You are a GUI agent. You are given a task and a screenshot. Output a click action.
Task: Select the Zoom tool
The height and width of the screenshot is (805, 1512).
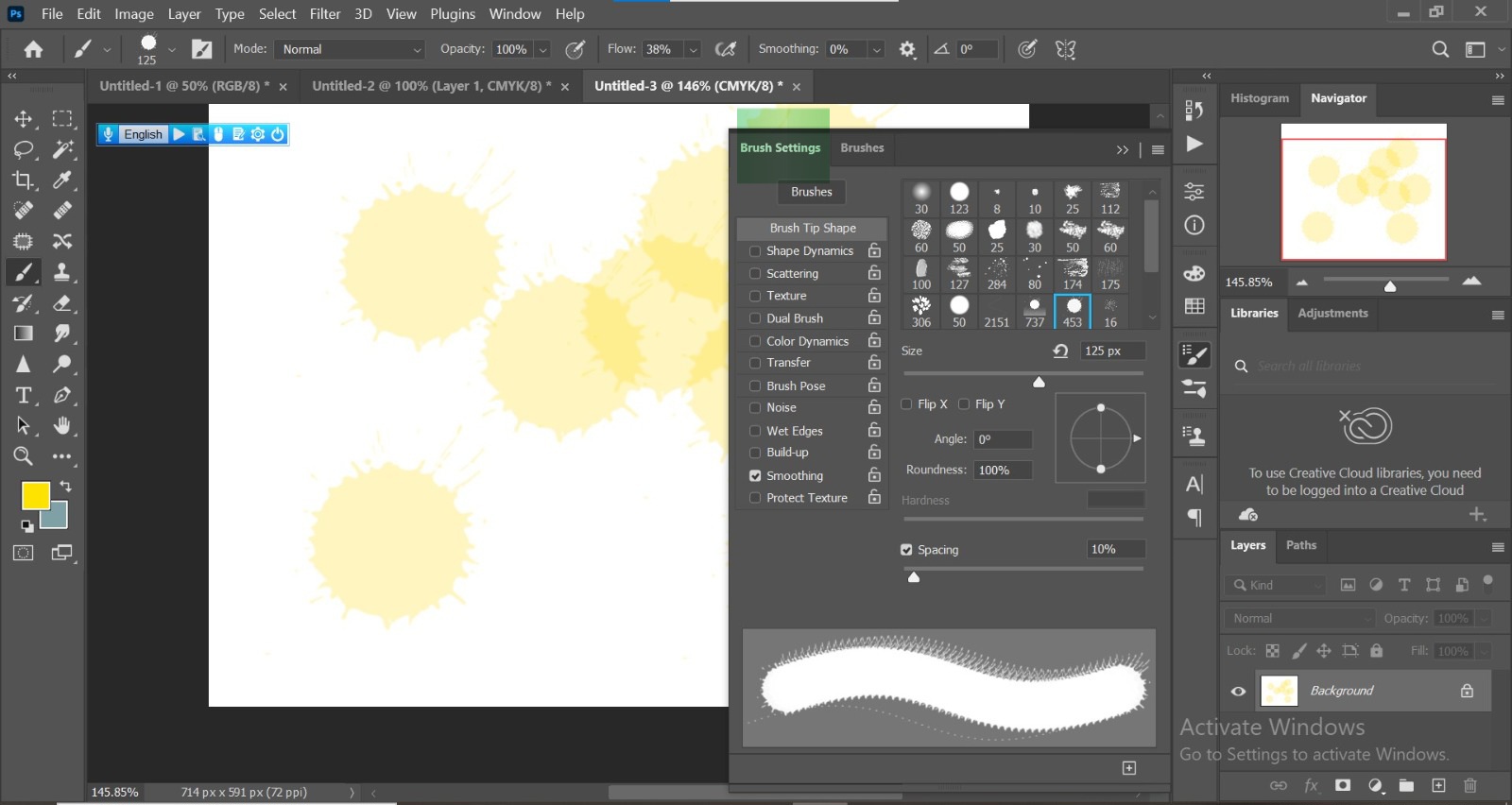tap(23, 456)
